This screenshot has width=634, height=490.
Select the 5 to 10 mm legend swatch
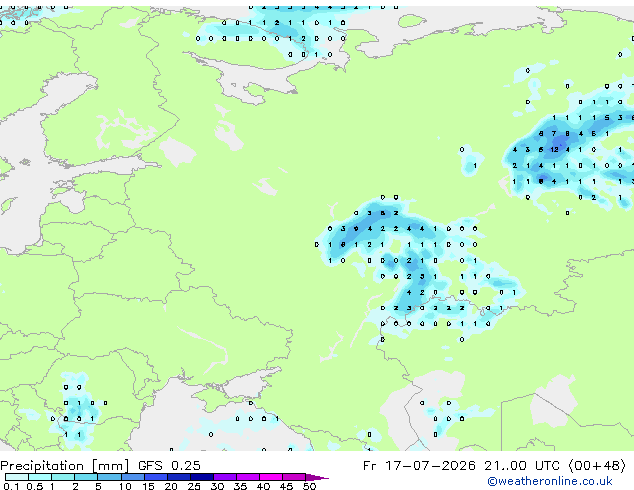tap(110, 477)
